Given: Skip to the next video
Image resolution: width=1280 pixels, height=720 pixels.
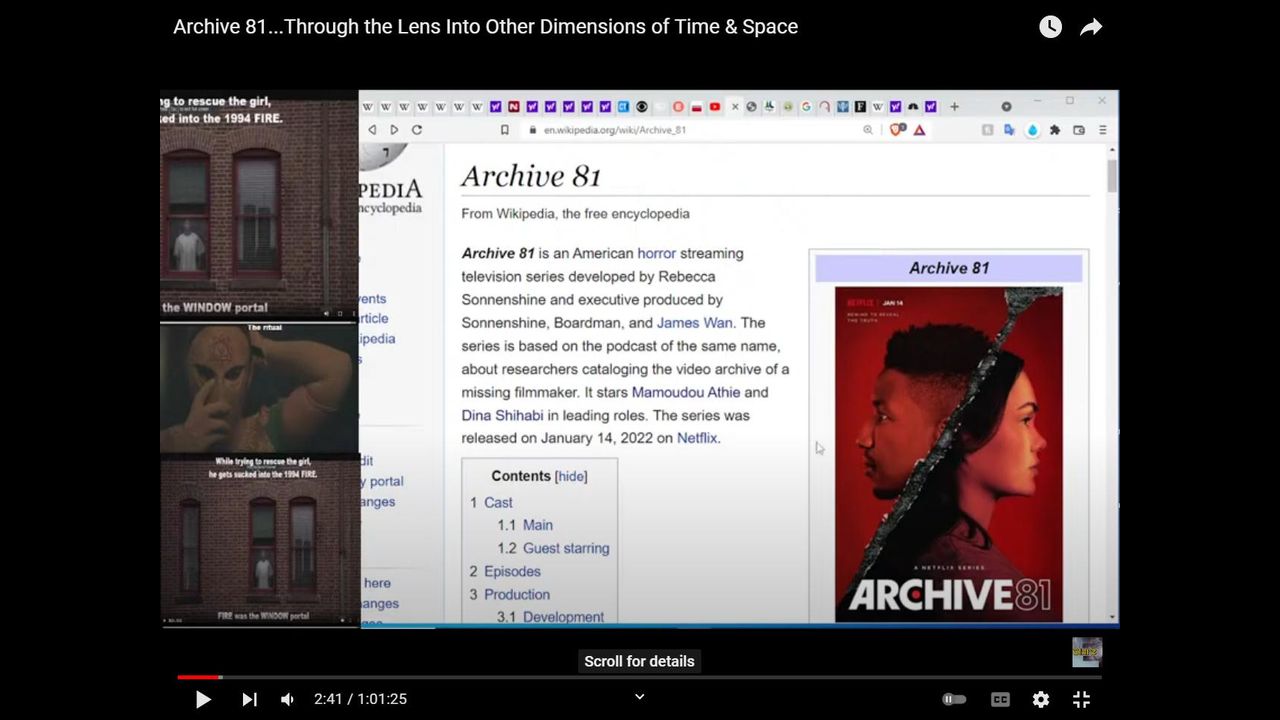Looking at the screenshot, I should pos(249,700).
